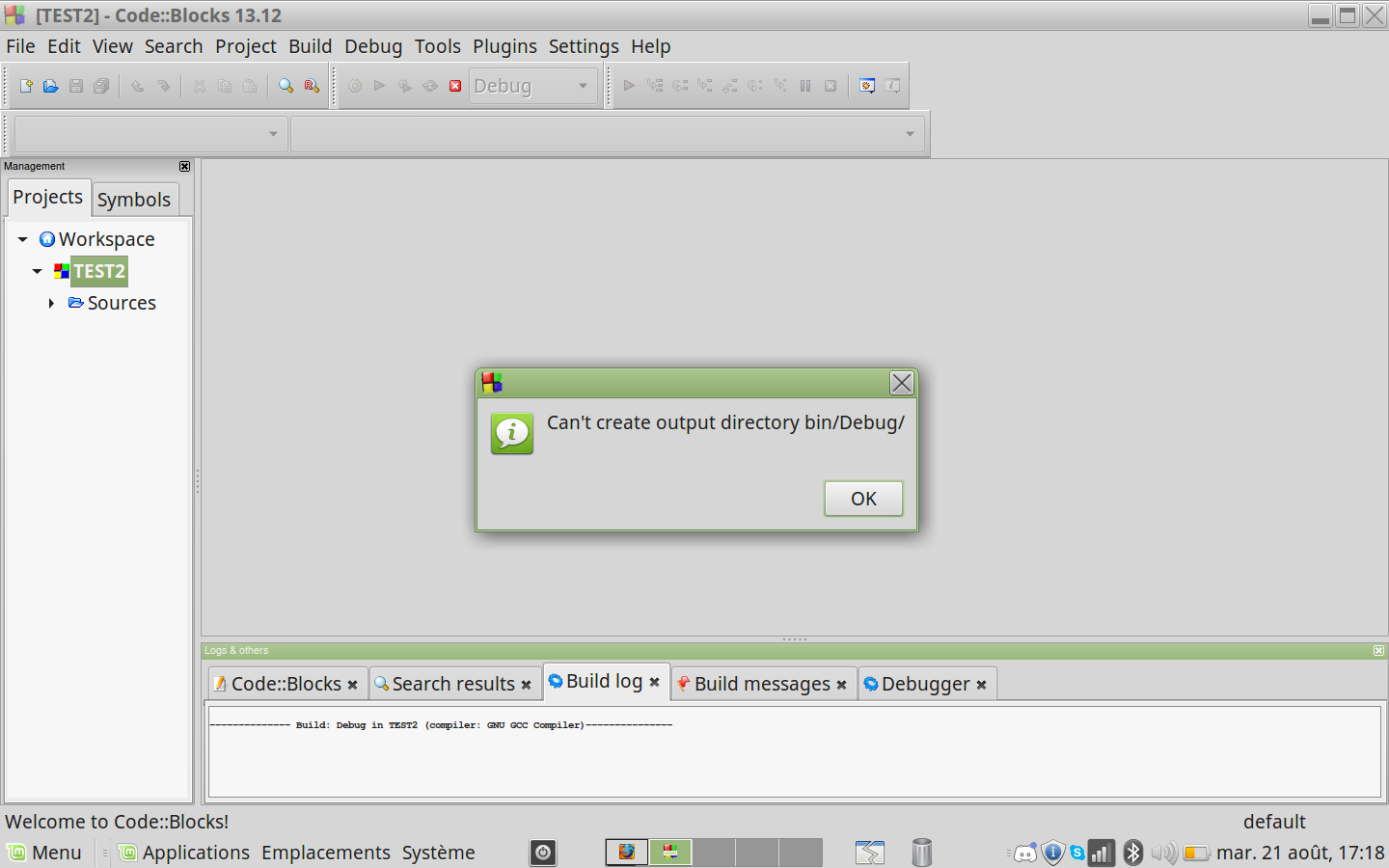Click the Build gear icon

tap(355, 86)
